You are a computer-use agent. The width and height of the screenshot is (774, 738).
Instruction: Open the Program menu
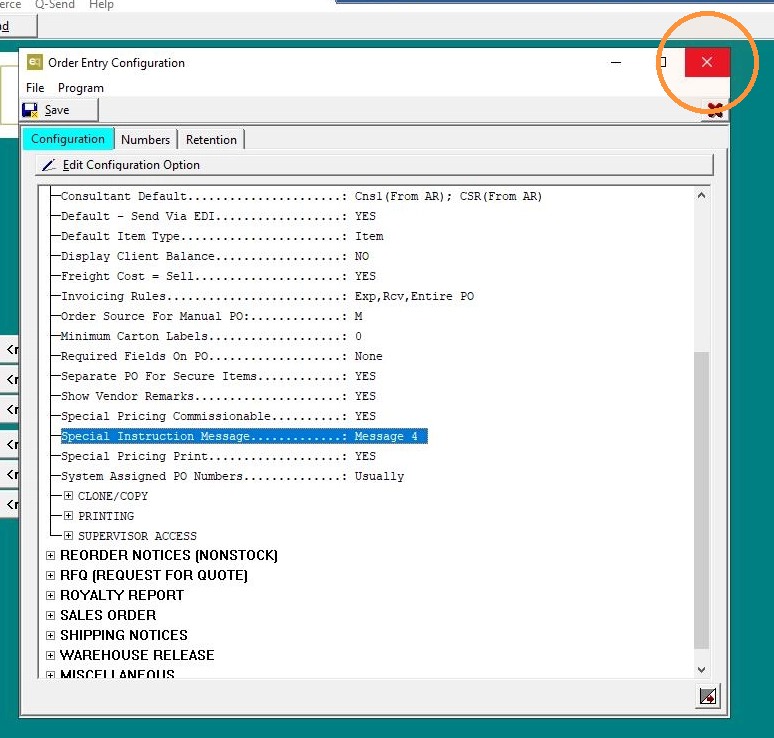[81, 88]
